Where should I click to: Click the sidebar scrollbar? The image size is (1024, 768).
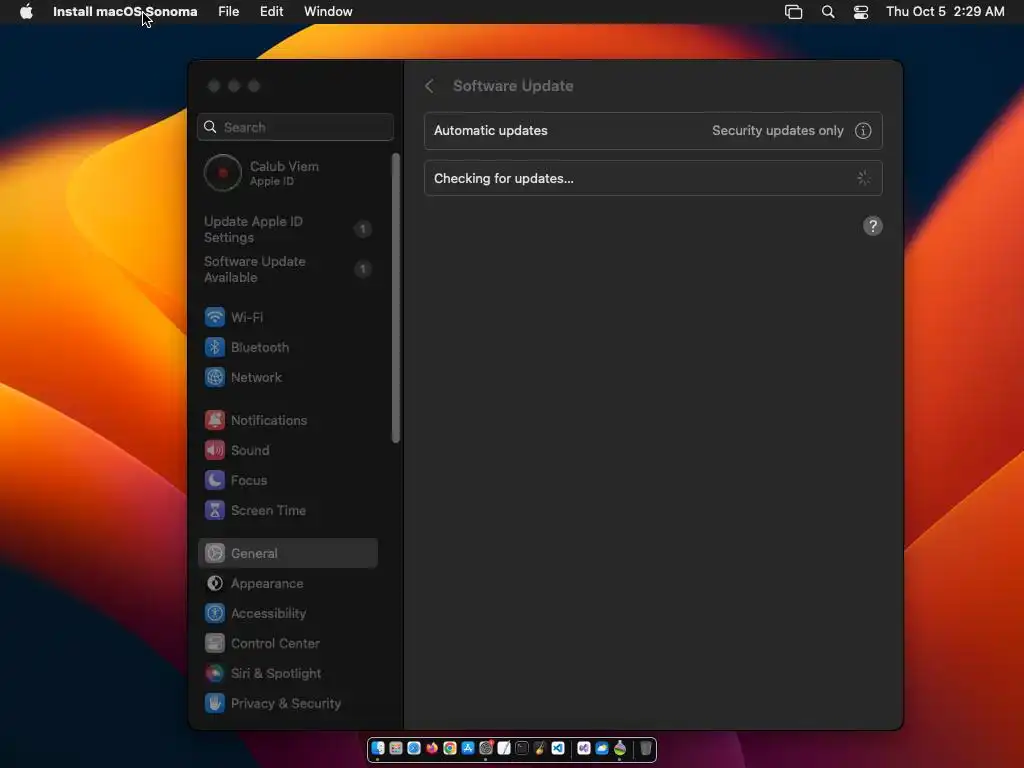(x=396, y=298)
